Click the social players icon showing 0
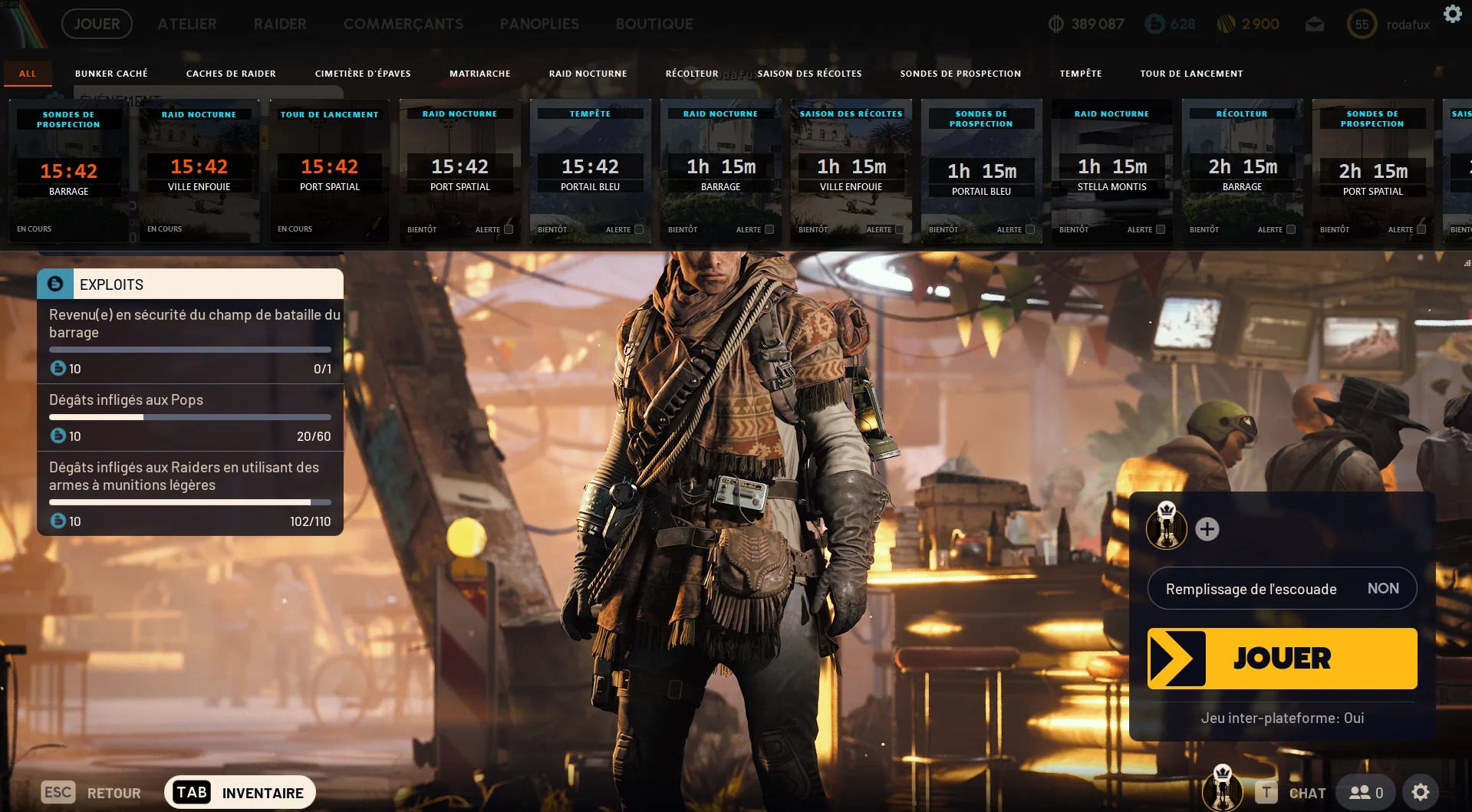The width and height of the screenshot is (1472, 812). [1365, 792]
